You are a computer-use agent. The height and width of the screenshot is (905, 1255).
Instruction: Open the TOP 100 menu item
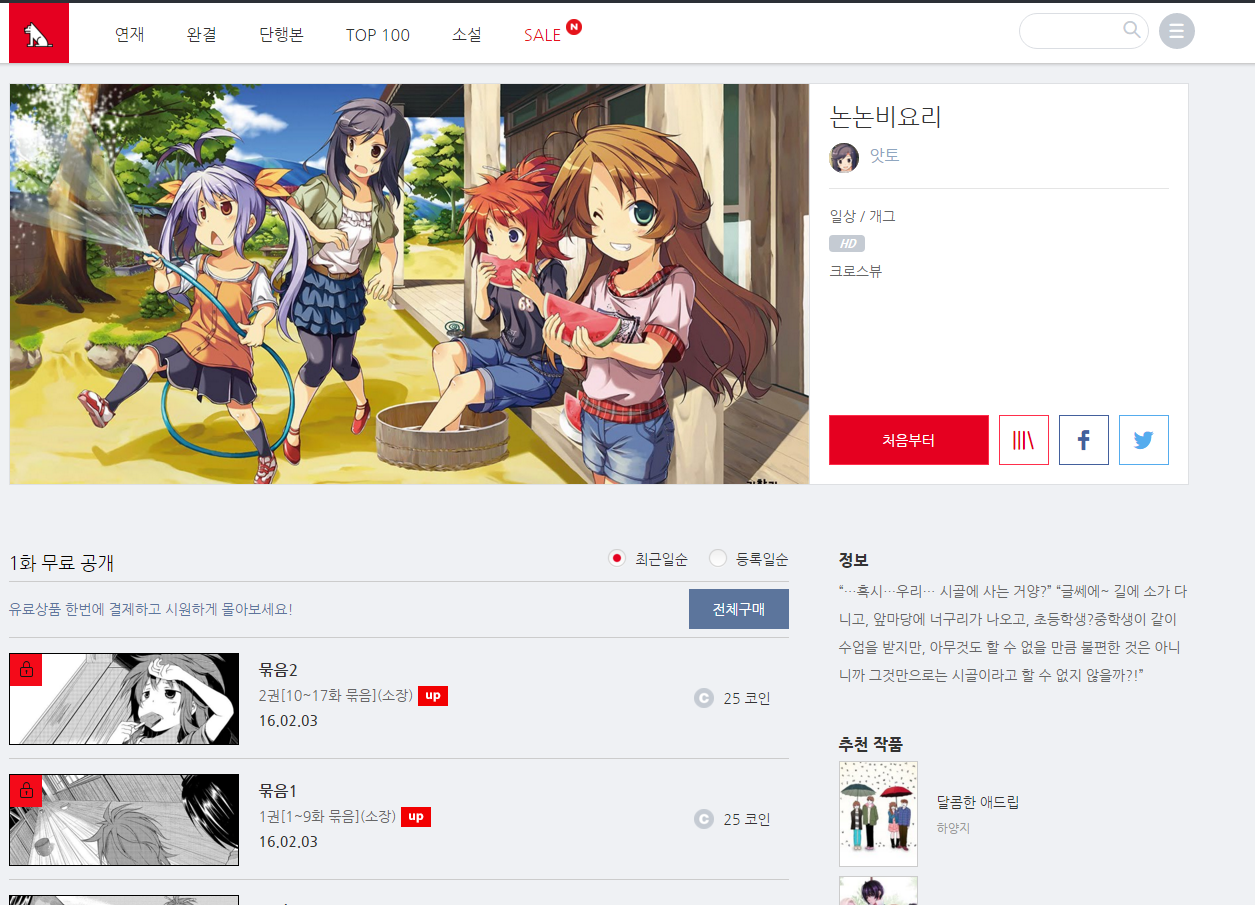pos(377,35)
